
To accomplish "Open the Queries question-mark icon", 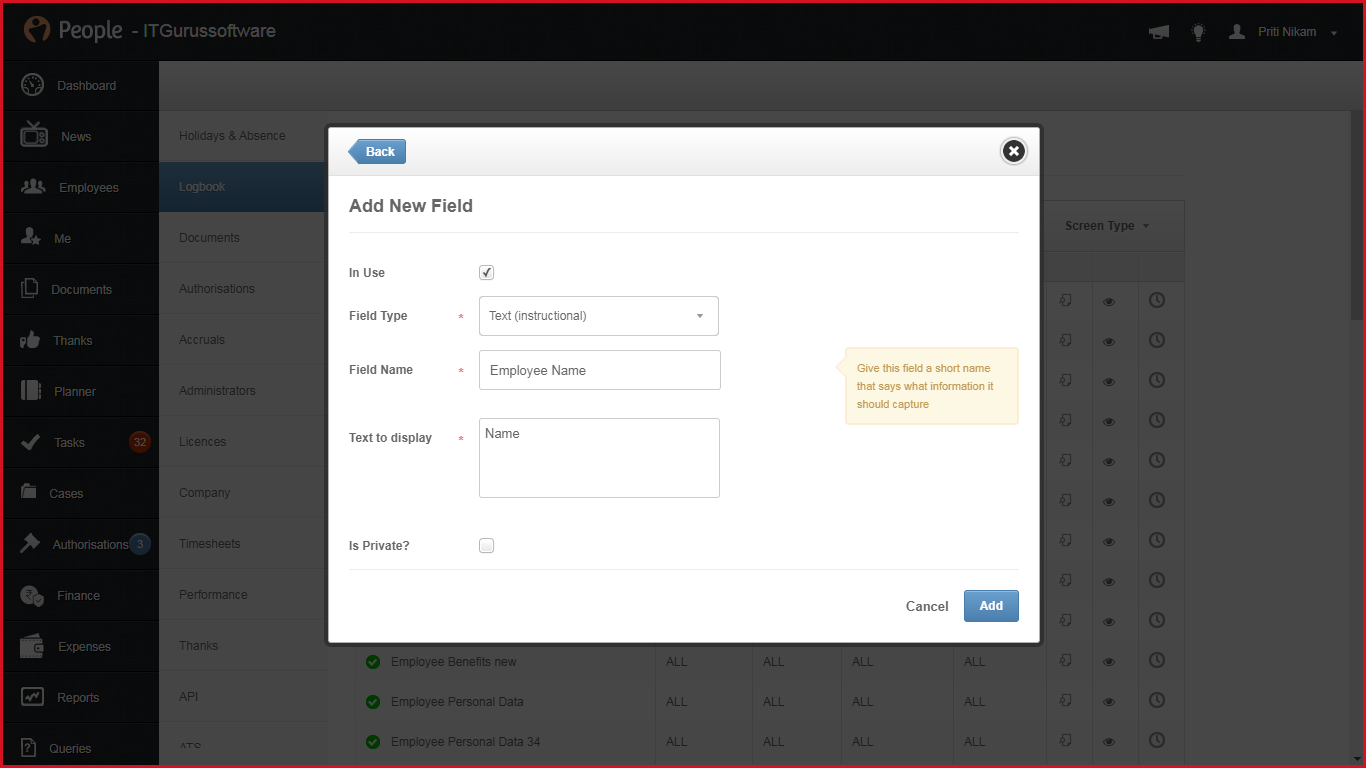I will click(x=29, y=748).
